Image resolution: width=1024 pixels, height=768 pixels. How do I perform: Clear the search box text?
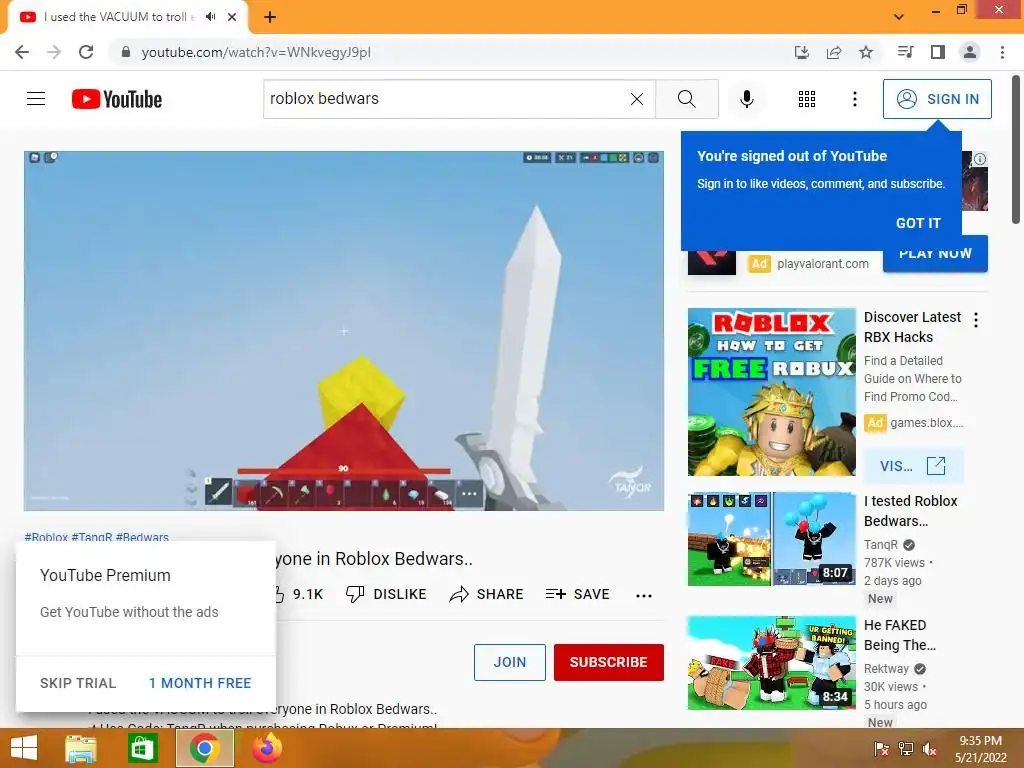637,99
